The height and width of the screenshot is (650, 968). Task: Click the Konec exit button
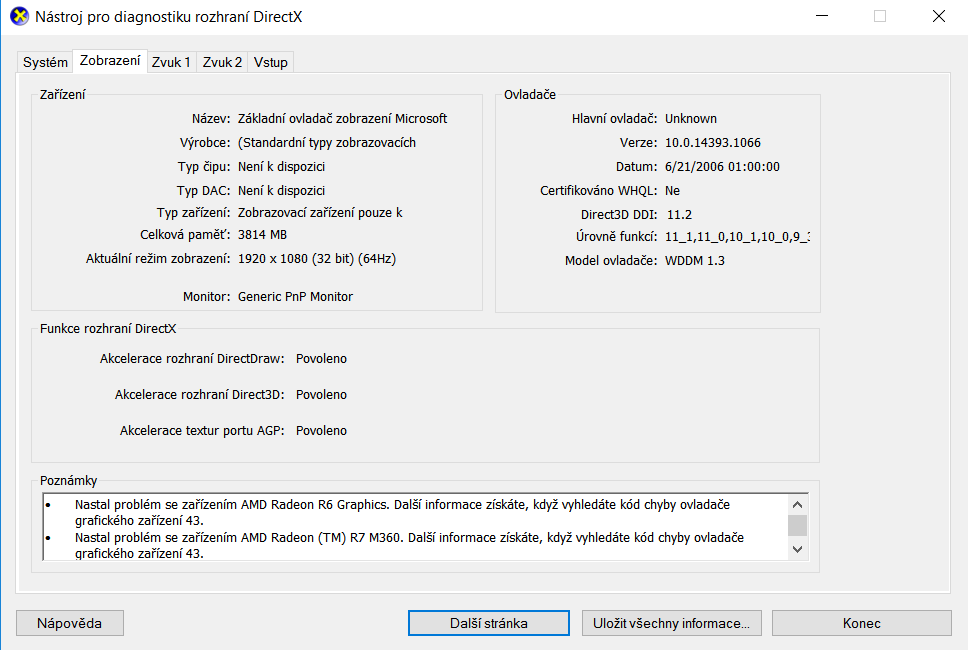click(x=861, y=623)
